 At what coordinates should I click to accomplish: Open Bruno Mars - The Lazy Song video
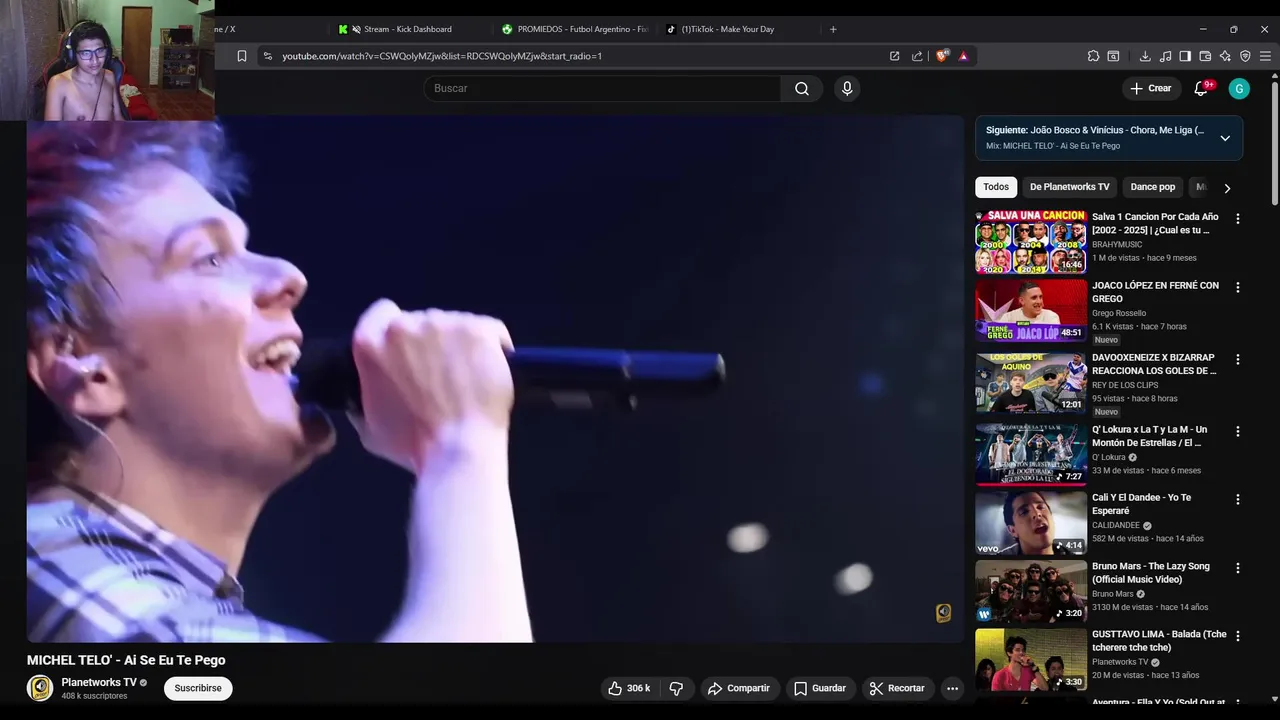pyautogui.click(x=1031, y=591)
